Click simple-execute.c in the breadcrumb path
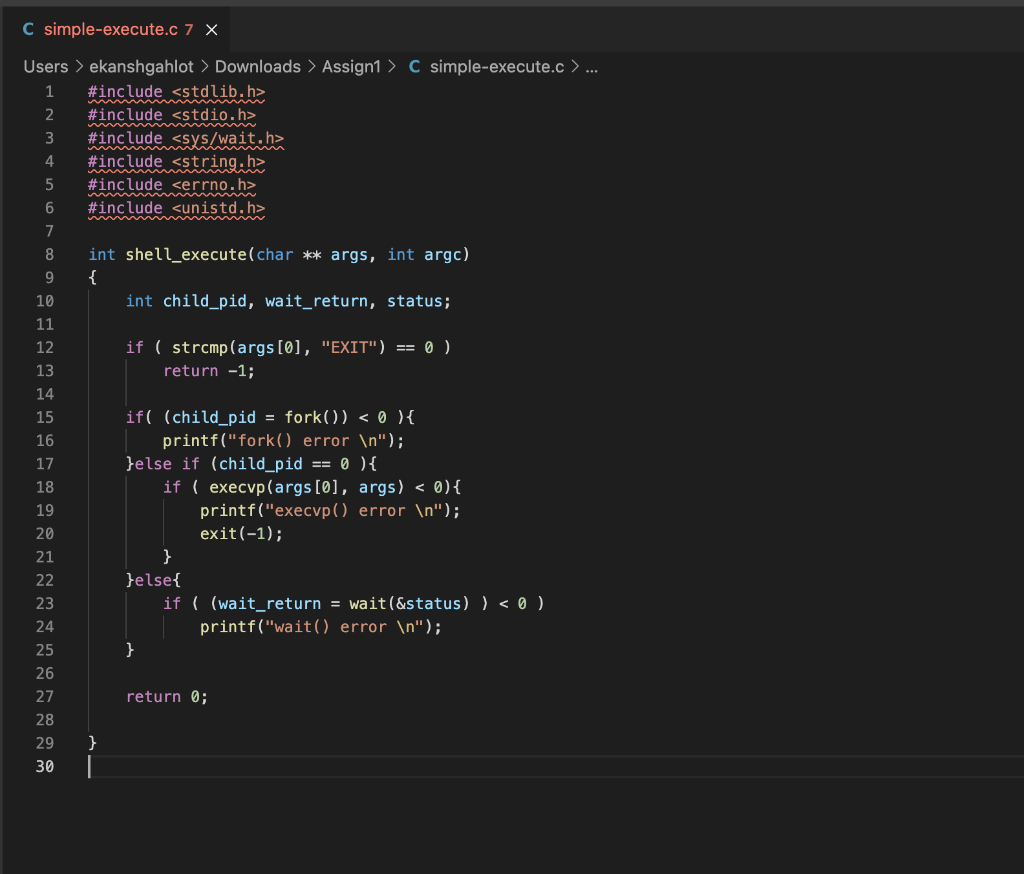This screenshot has height=874, width=1024. coord(496,67)
